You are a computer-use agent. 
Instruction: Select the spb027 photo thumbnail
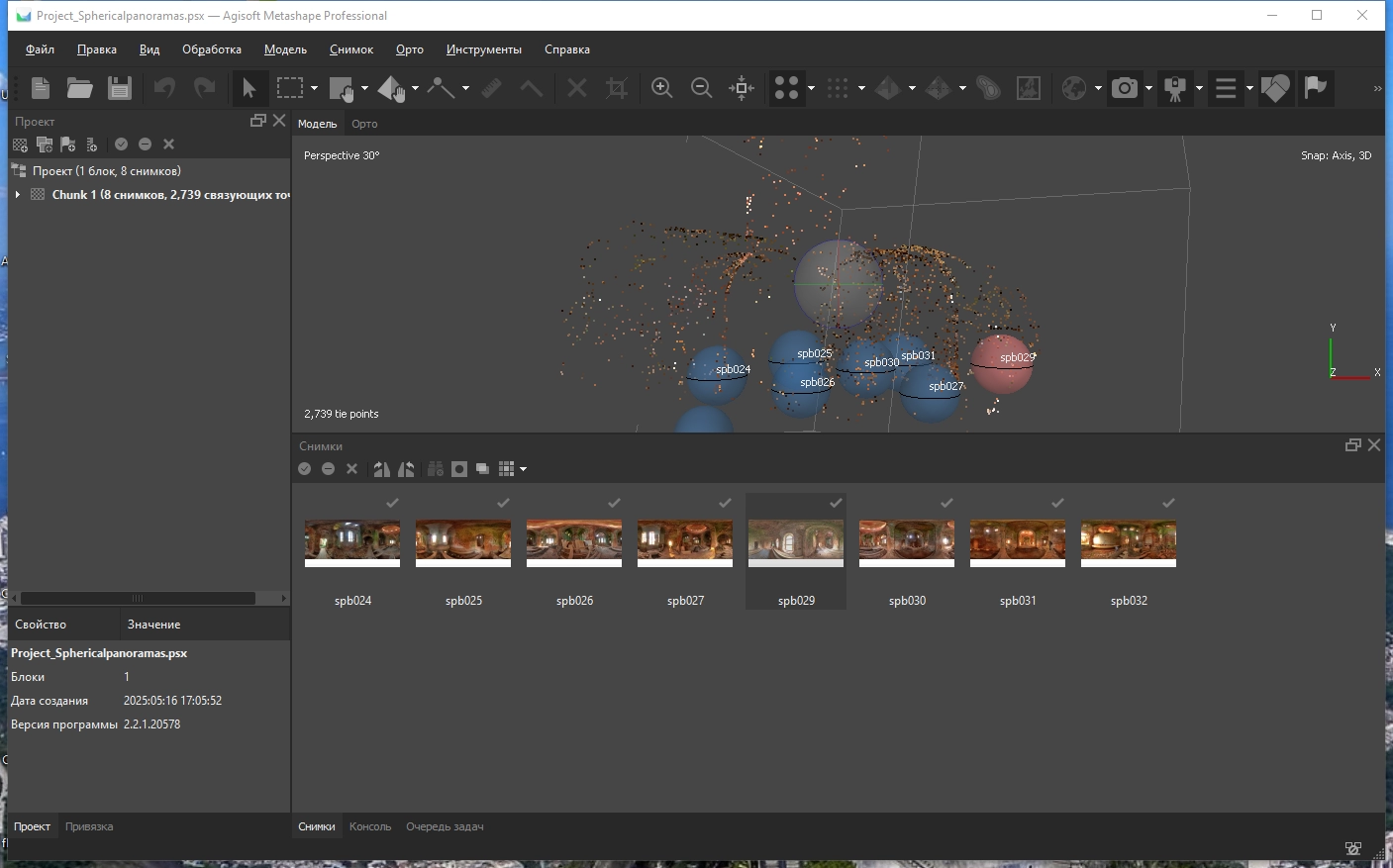[685, 543]
